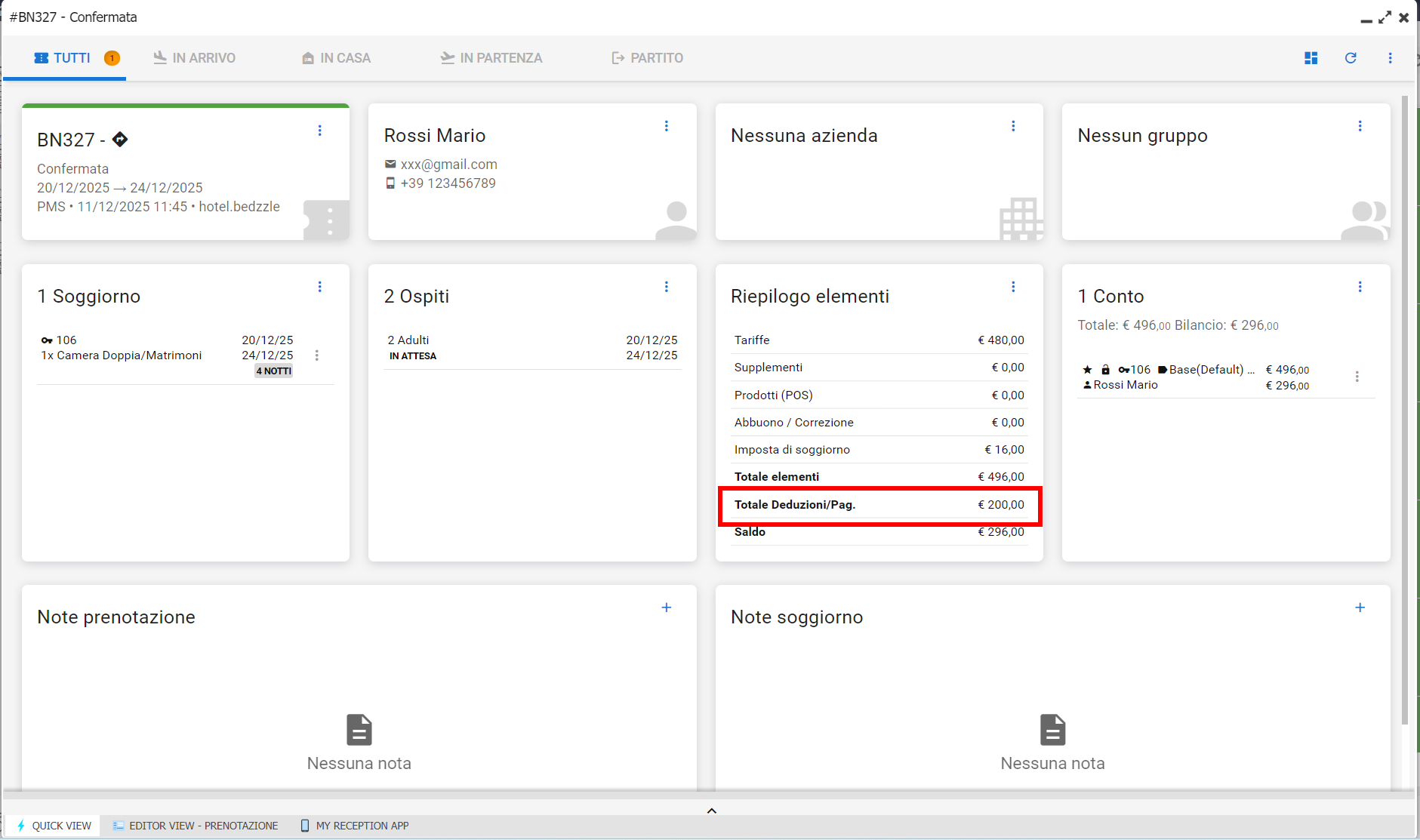The height and width of the screenshot is (840, 1420).
Task: Click the ticket icon on BN327 card
Action: (x=327, y=220)
